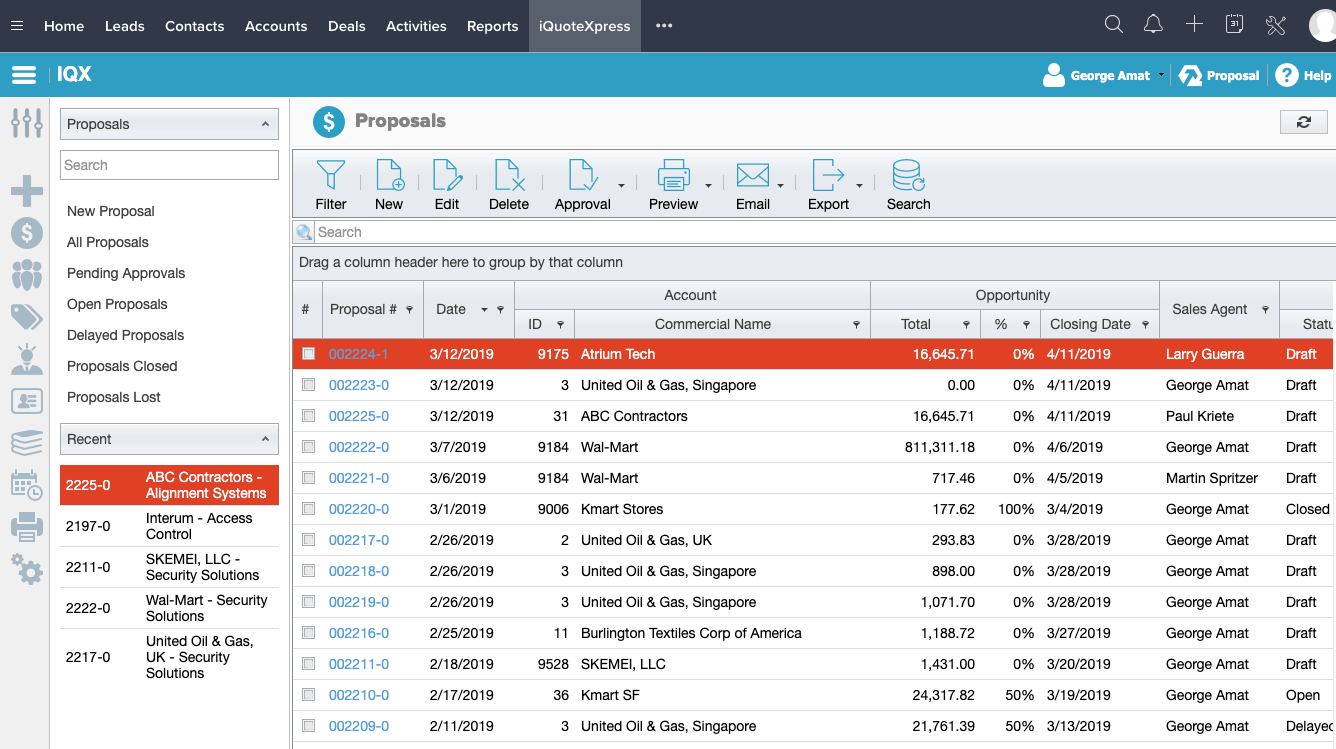Click the Edit proposal toolbar icon
This screenshot has height=749, width=1336.
447,176
